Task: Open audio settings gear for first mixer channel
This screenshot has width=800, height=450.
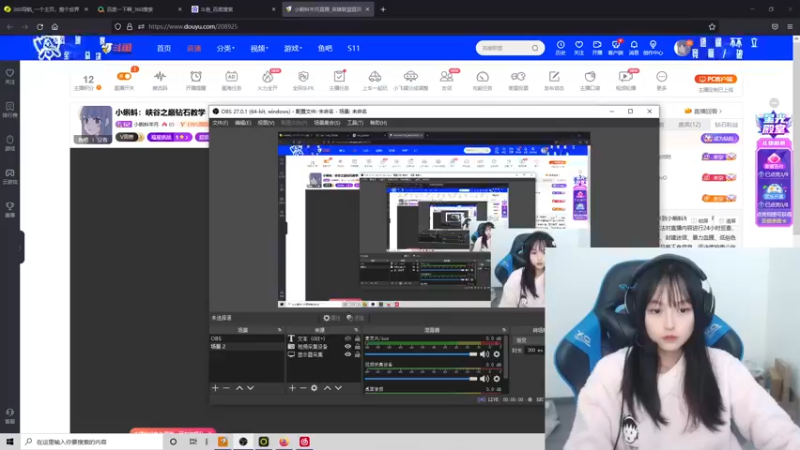Action: 496,354
